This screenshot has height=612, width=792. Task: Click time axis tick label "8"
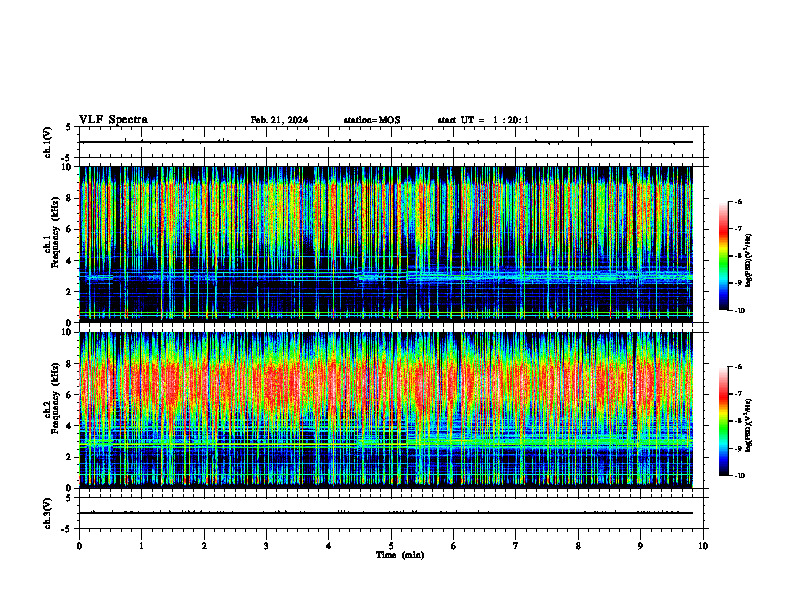(x=578, y=546)
